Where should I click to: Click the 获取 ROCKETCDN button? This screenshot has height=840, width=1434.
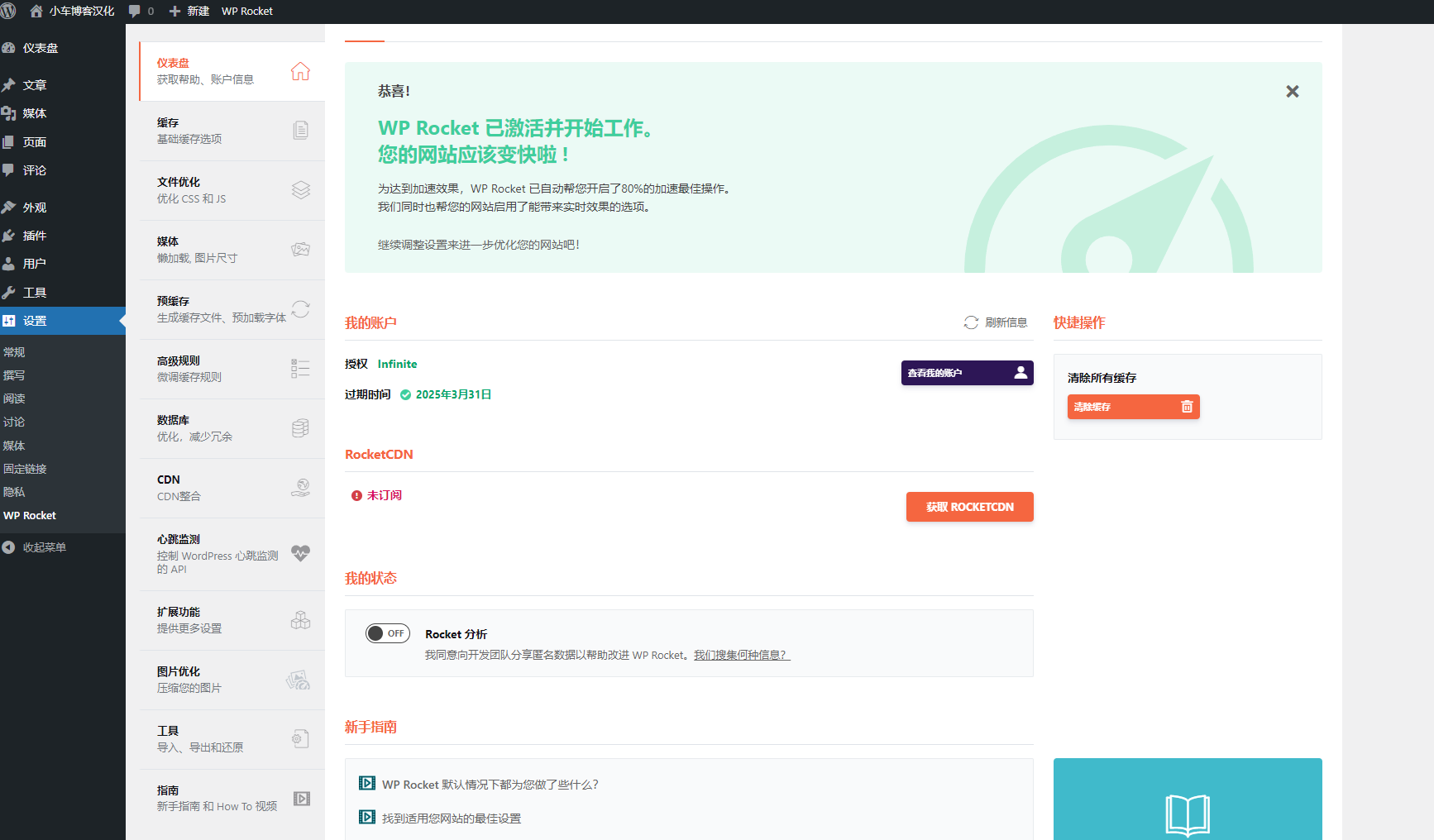[x=969, y=507]
